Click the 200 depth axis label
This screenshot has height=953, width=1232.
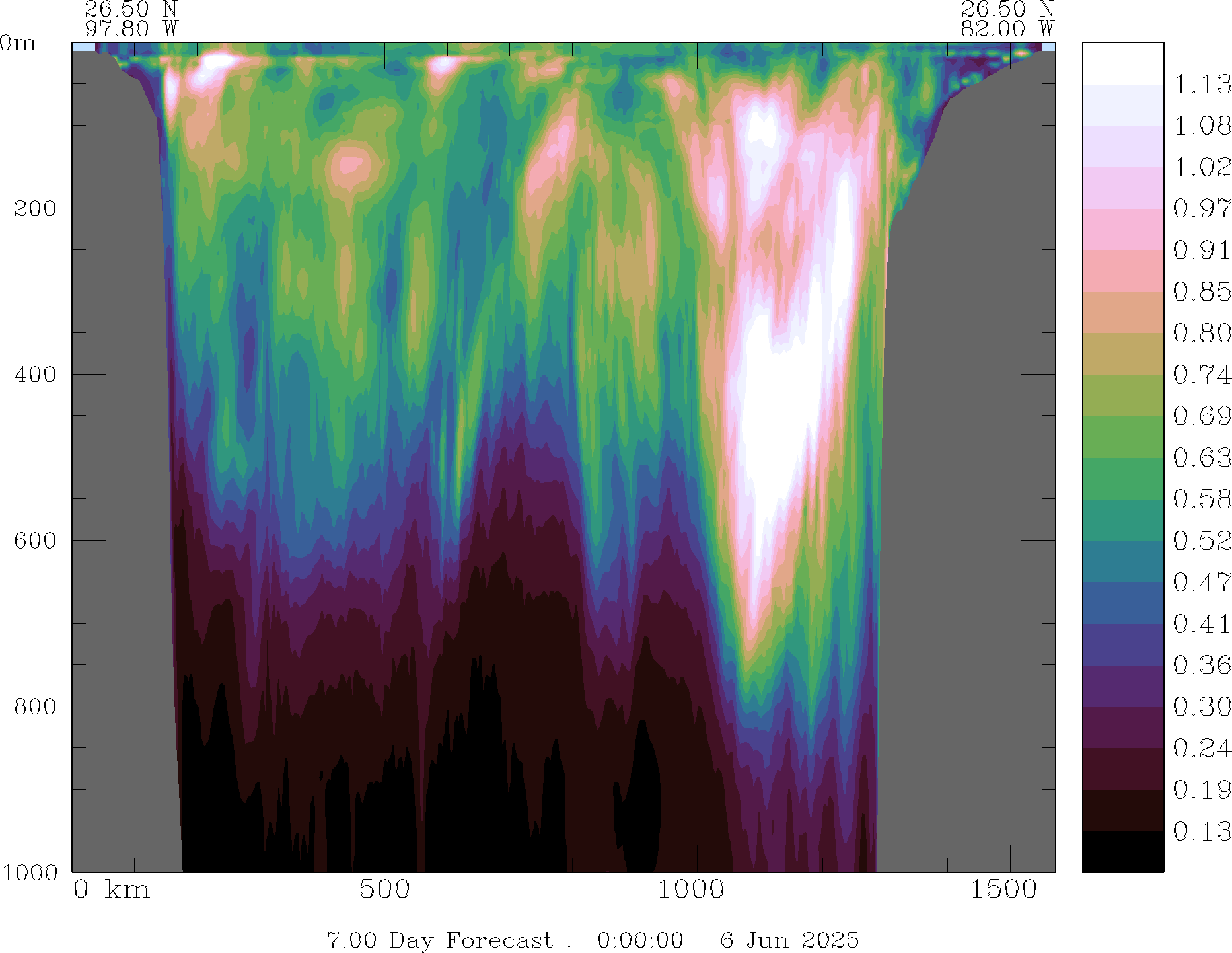[x=35, y=209]
